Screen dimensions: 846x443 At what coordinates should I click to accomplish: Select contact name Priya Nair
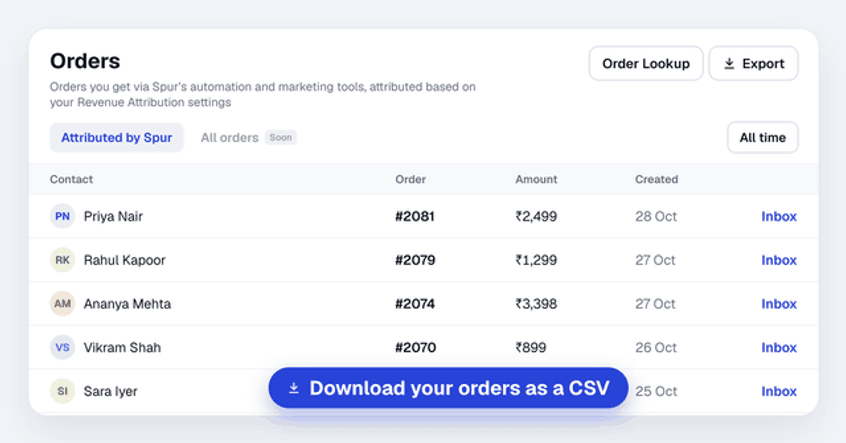coord(113,216)
